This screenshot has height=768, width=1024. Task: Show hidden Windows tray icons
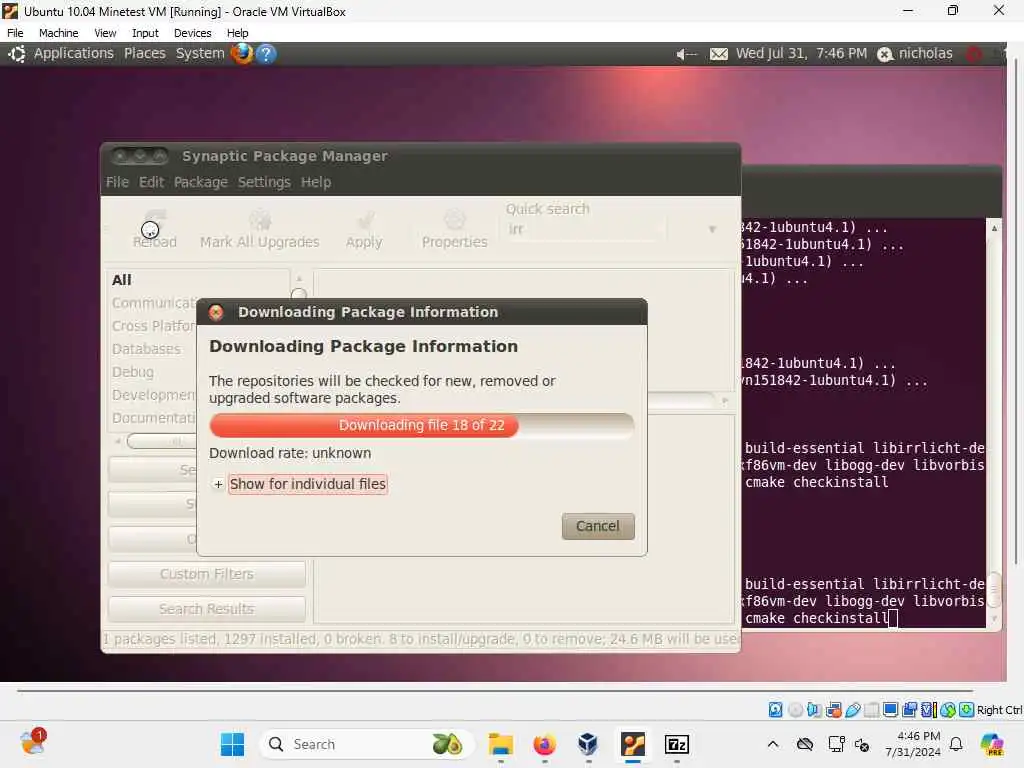pyautogui.click(x=773, y=744)
